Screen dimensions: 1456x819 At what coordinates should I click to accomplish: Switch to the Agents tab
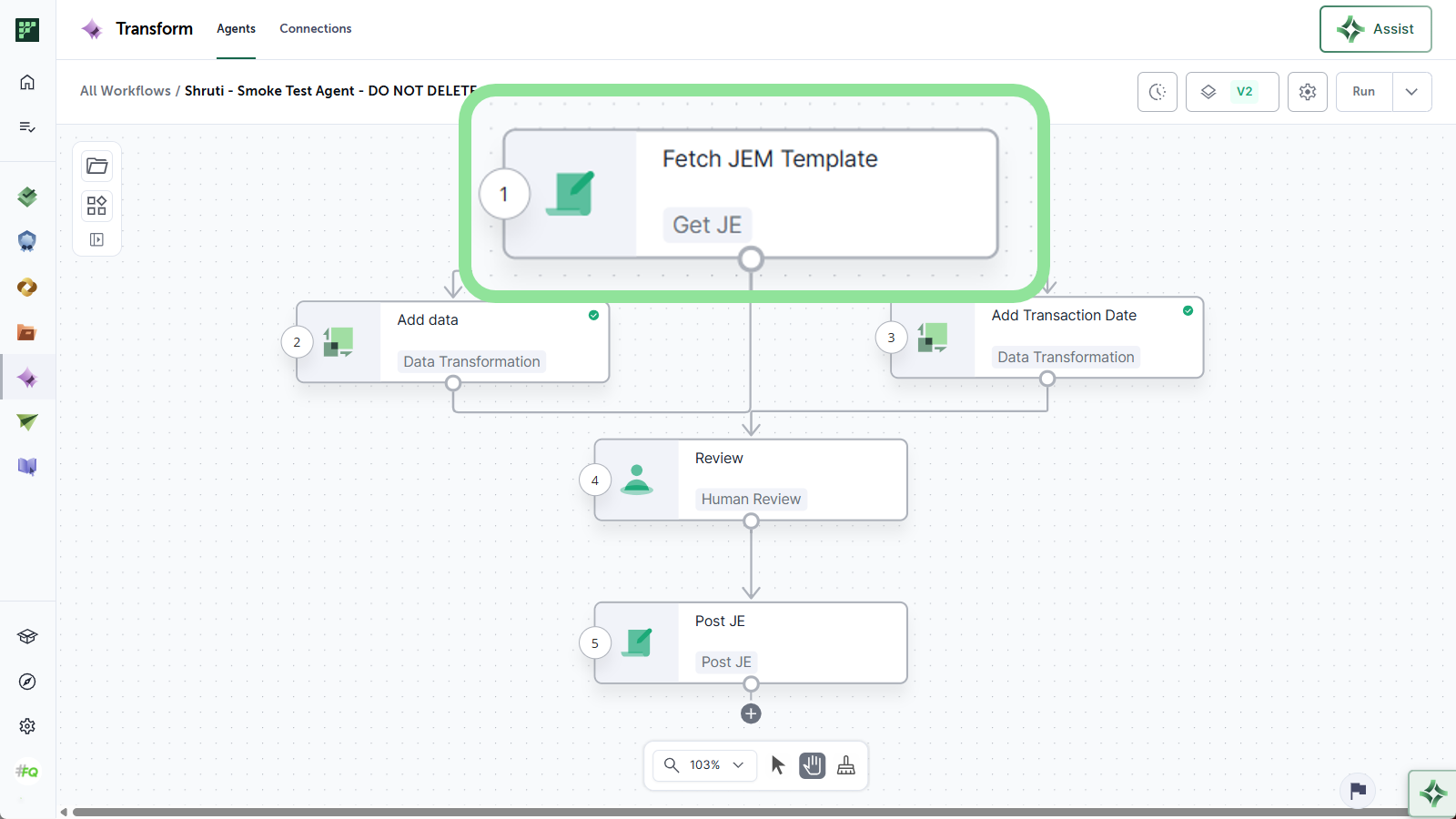[236, 29]
